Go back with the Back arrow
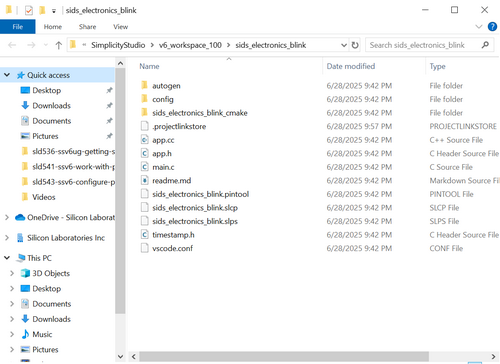 (x=12, y=45)
